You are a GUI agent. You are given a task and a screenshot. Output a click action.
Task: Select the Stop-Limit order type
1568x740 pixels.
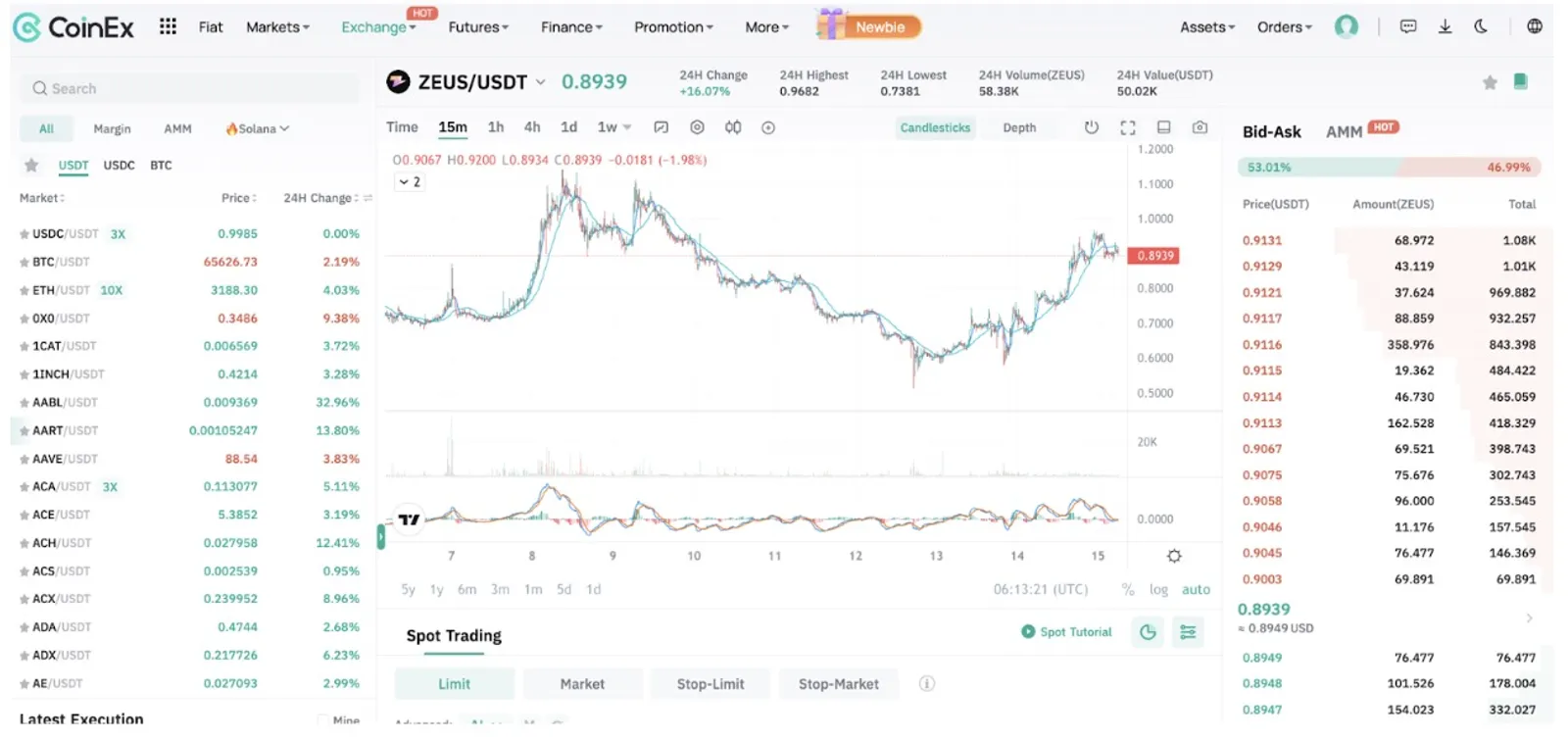[710, 684]
